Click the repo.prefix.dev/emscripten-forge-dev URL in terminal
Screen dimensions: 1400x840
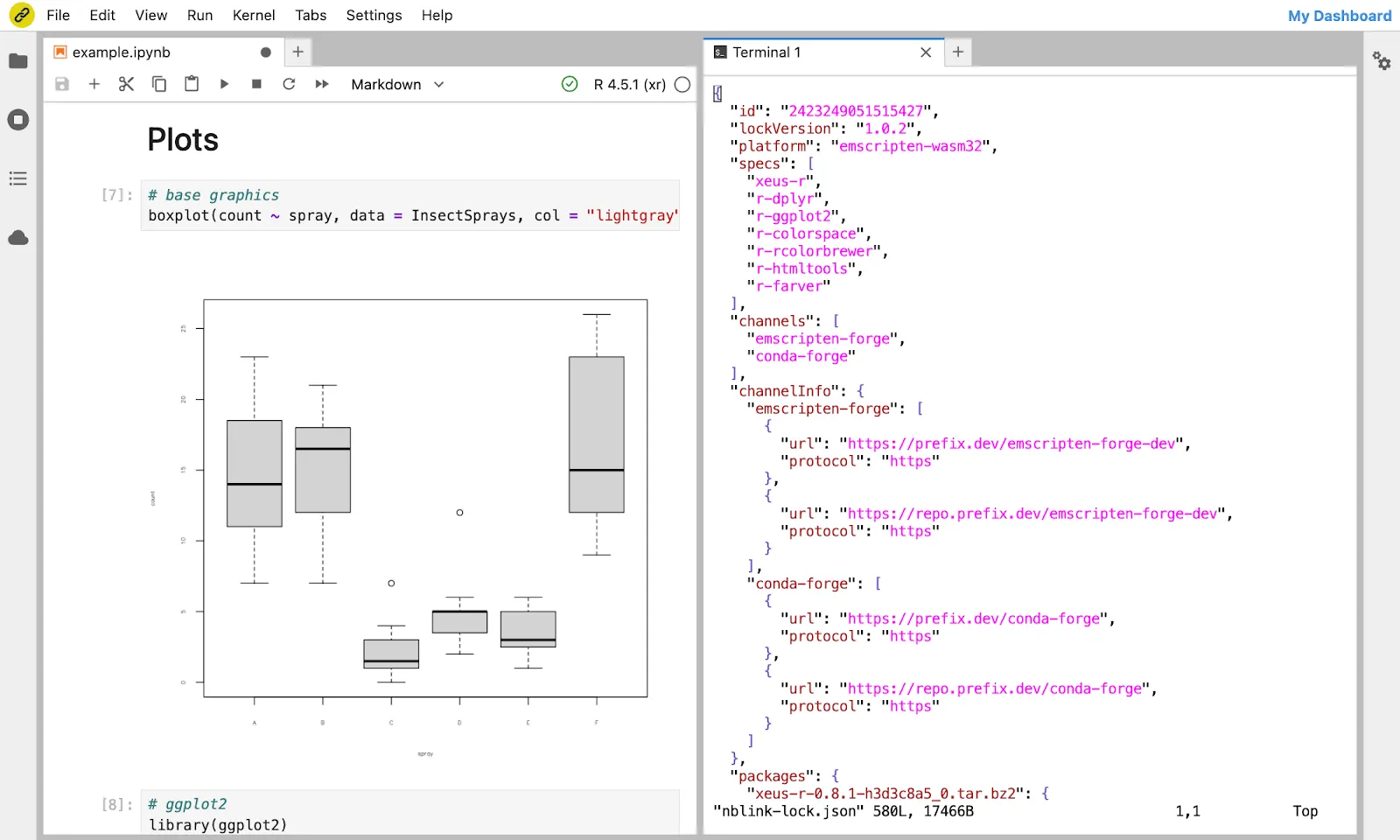pyautogui.click(x=1032, y=514)
